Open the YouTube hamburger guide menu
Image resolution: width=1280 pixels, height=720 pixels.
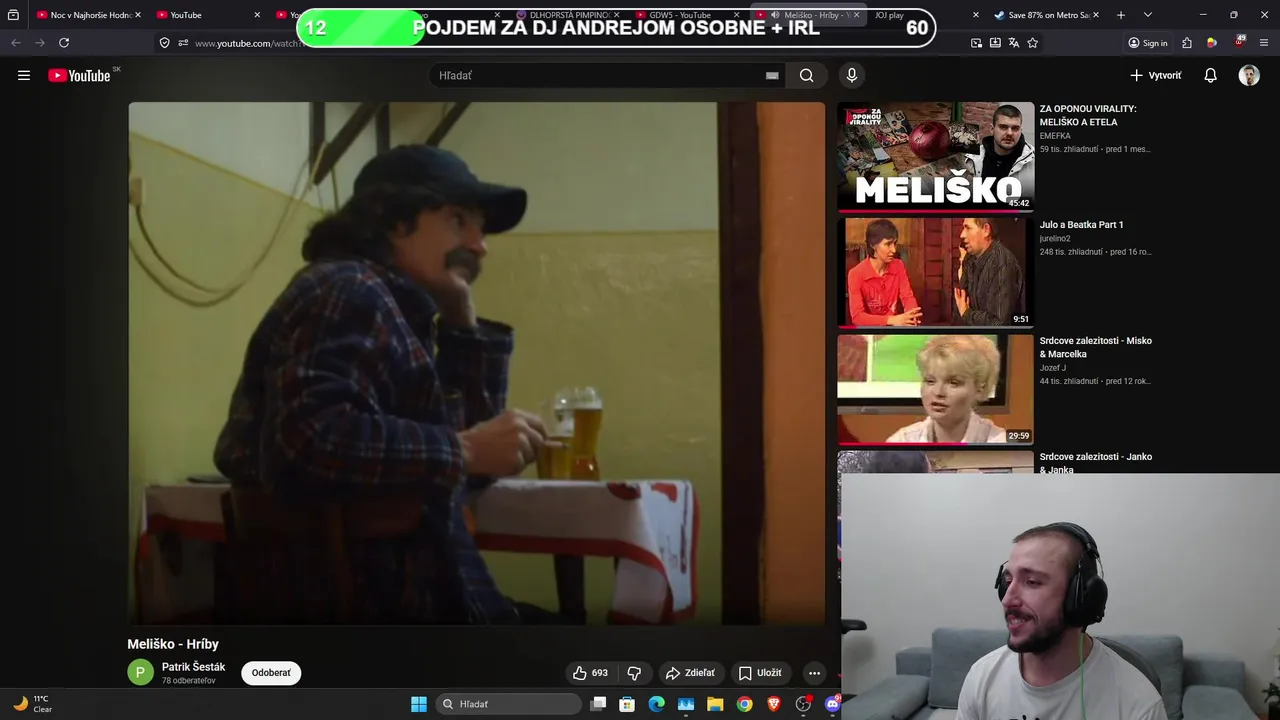(24, 75)
